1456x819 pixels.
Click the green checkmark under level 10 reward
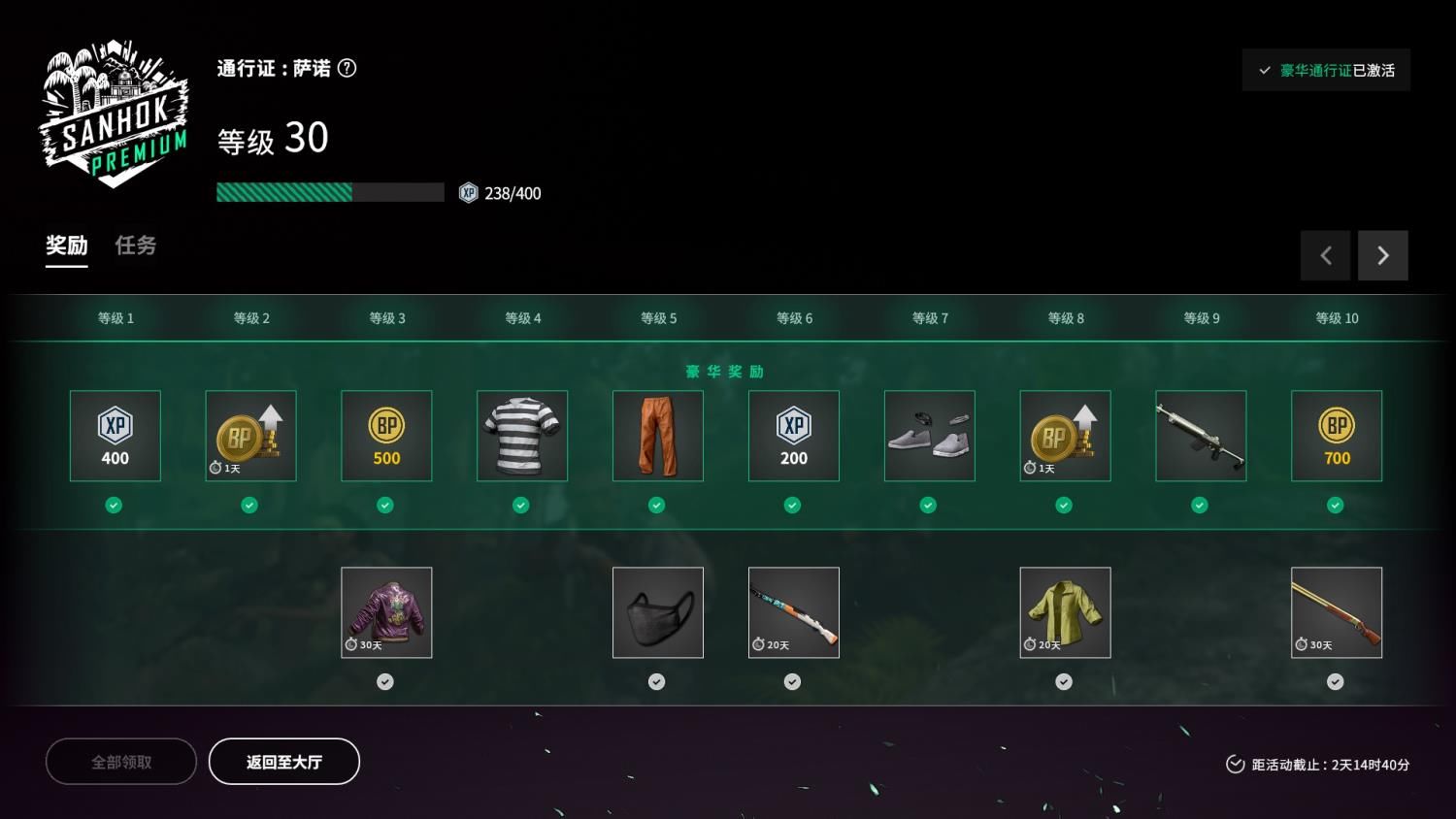pyautogui.click(x=1336, y=505)
